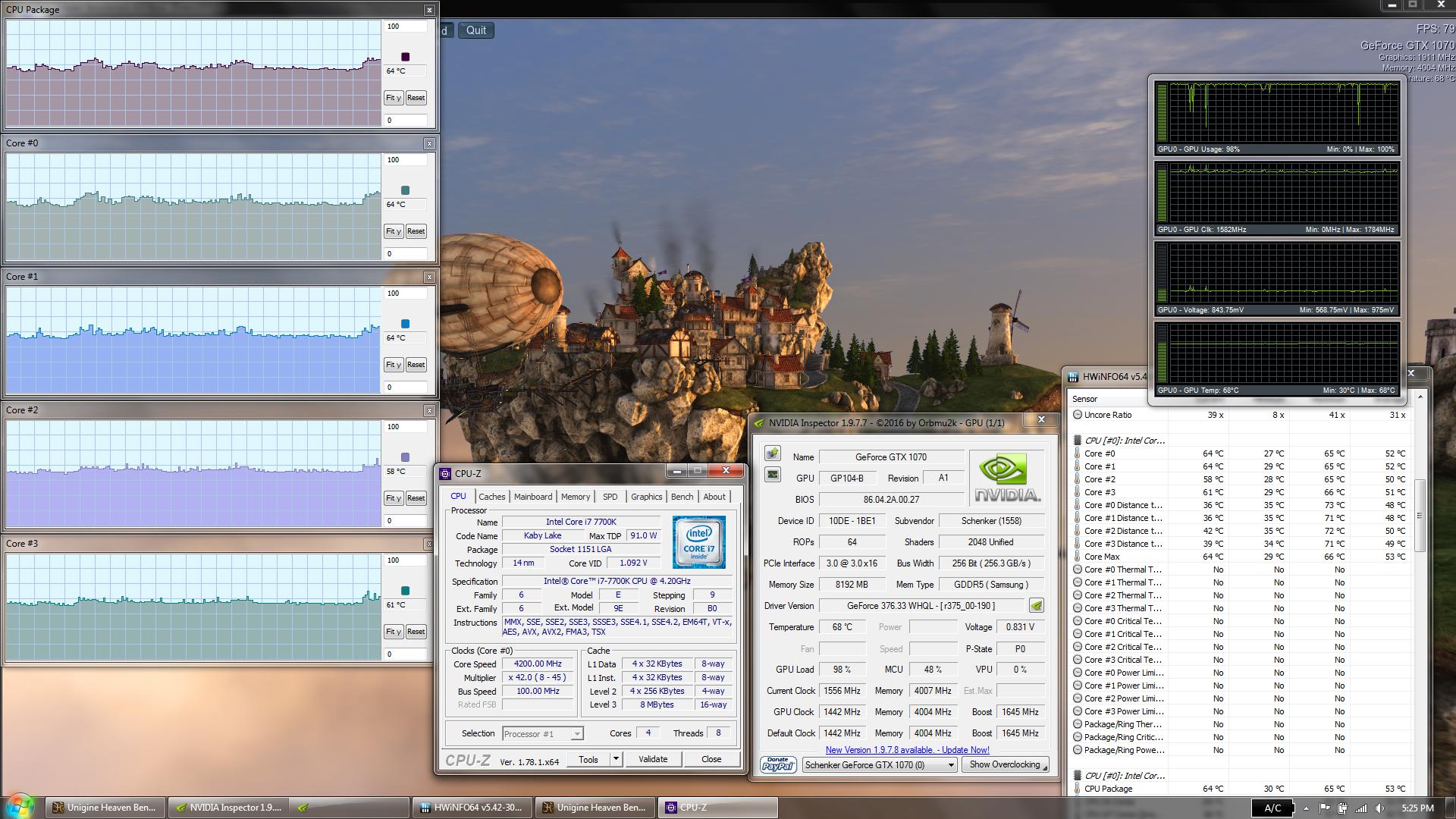The width and height of the screenshot is (1456, 819).
Task: Click the Core #3 teal color swatch
Action: [x=405, y=591]
